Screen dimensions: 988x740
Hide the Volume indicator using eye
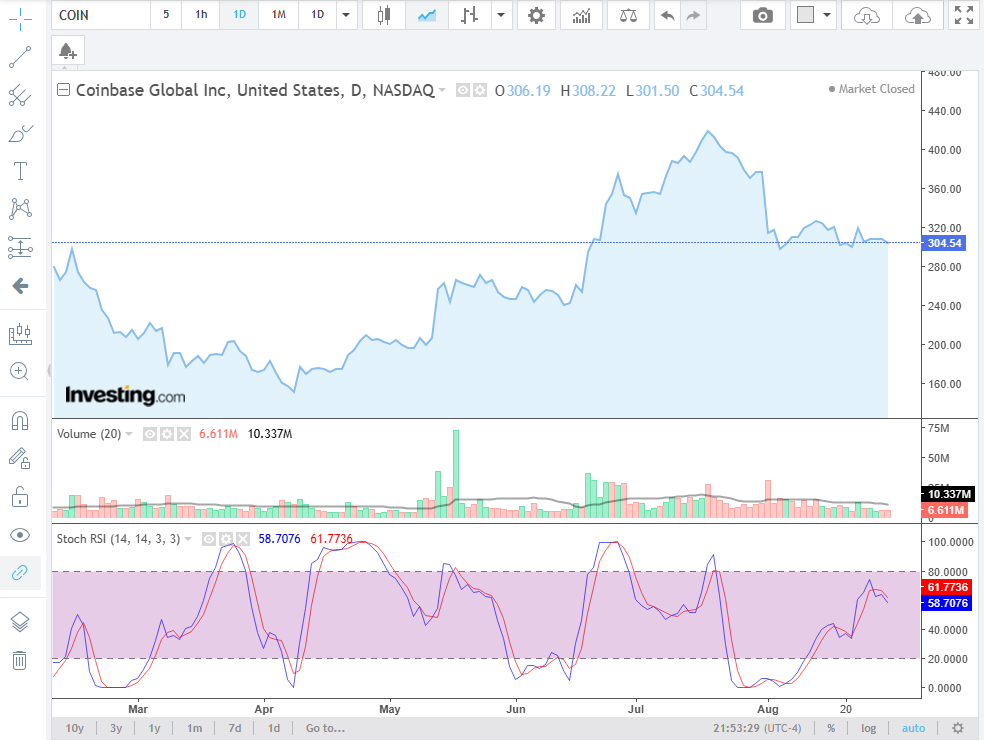(x=150, y=434)
